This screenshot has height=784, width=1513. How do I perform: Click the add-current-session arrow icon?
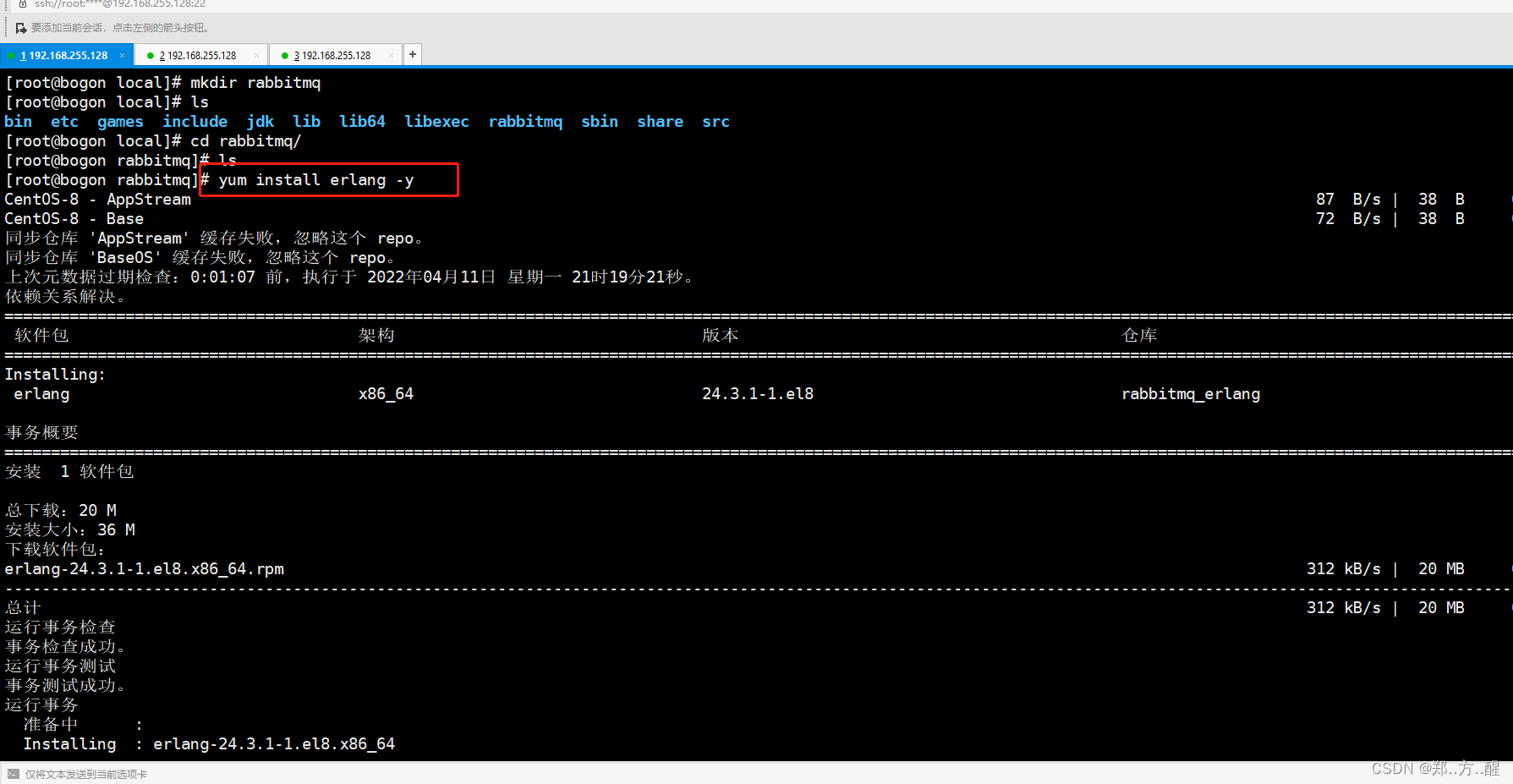[x=21, y=28]
